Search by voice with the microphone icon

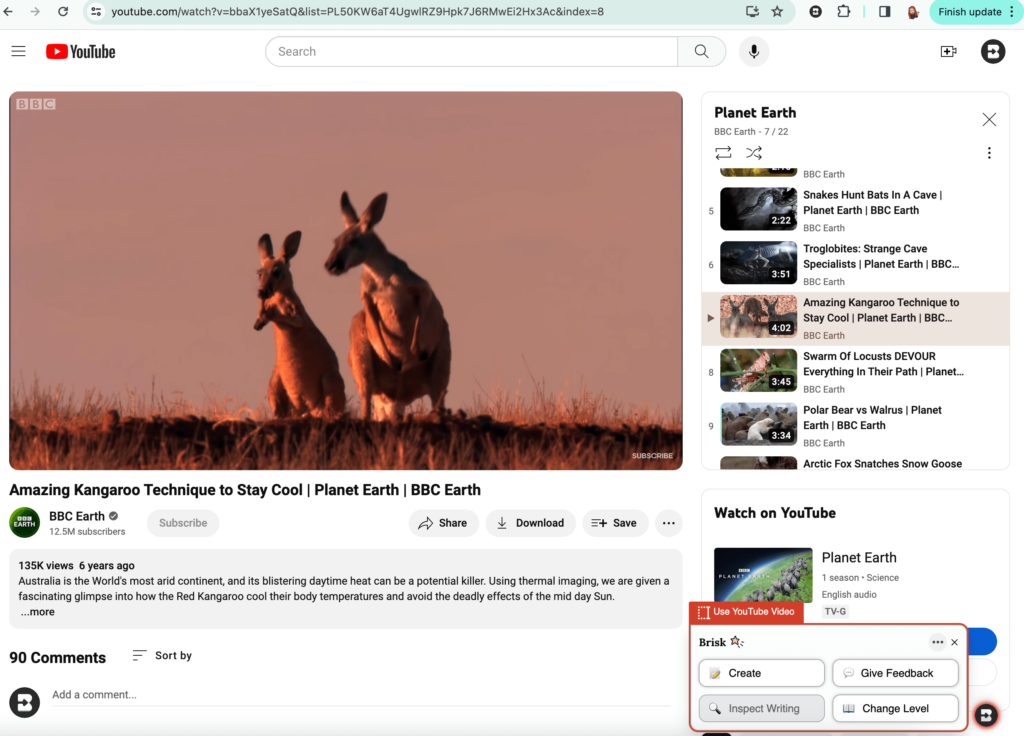coord(753,51)
